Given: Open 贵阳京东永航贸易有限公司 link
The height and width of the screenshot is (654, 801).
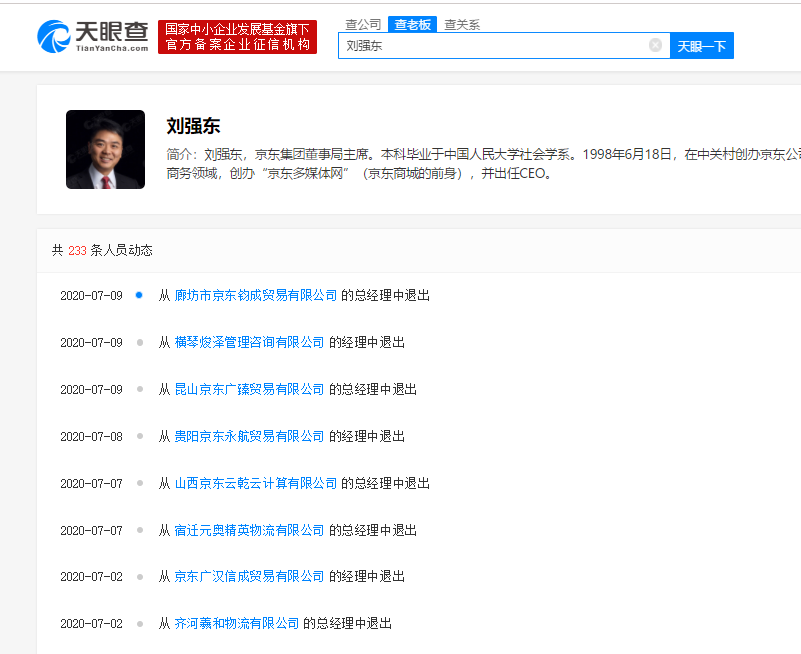Looking at the screenshot, I should point(249,436).
